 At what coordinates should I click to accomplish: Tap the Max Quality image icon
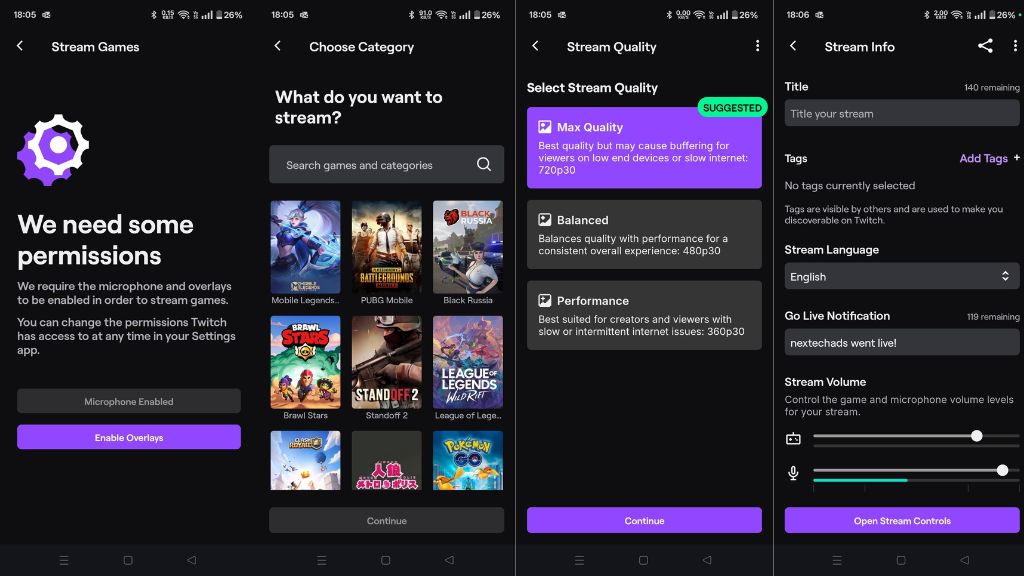pos(545,127)
